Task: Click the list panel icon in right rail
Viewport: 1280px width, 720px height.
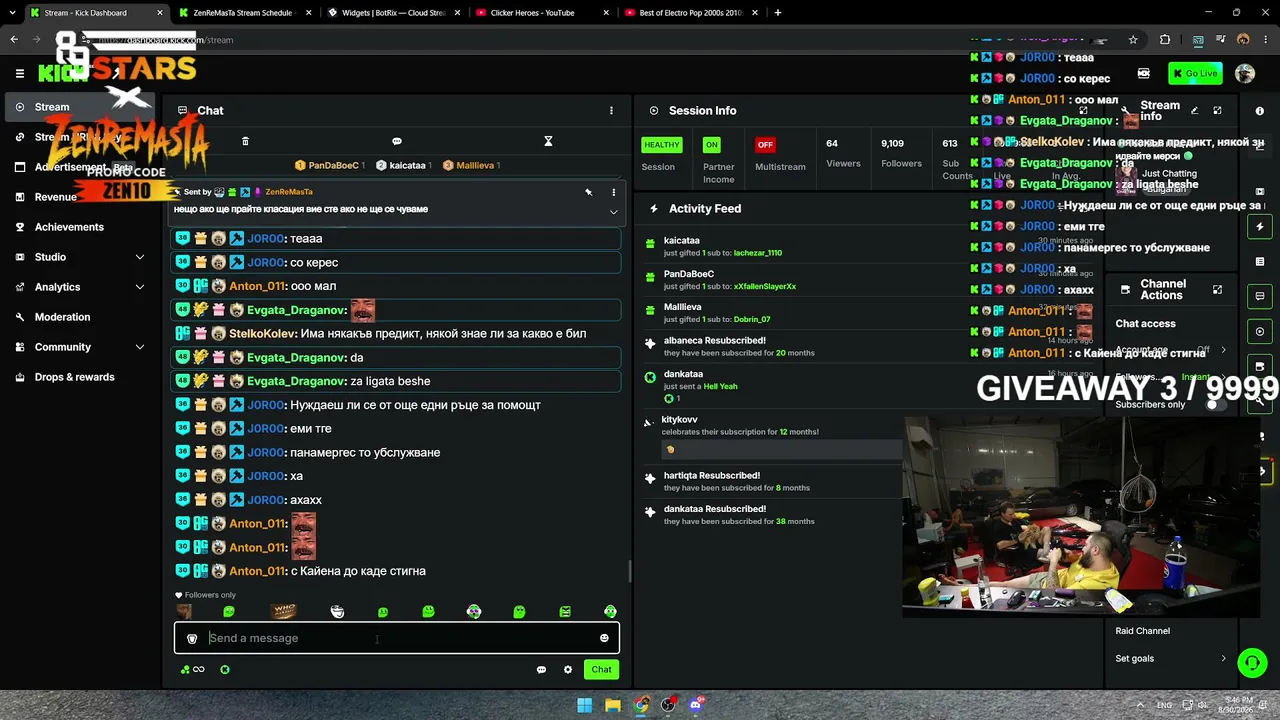Action: [x=1260, y=262]
